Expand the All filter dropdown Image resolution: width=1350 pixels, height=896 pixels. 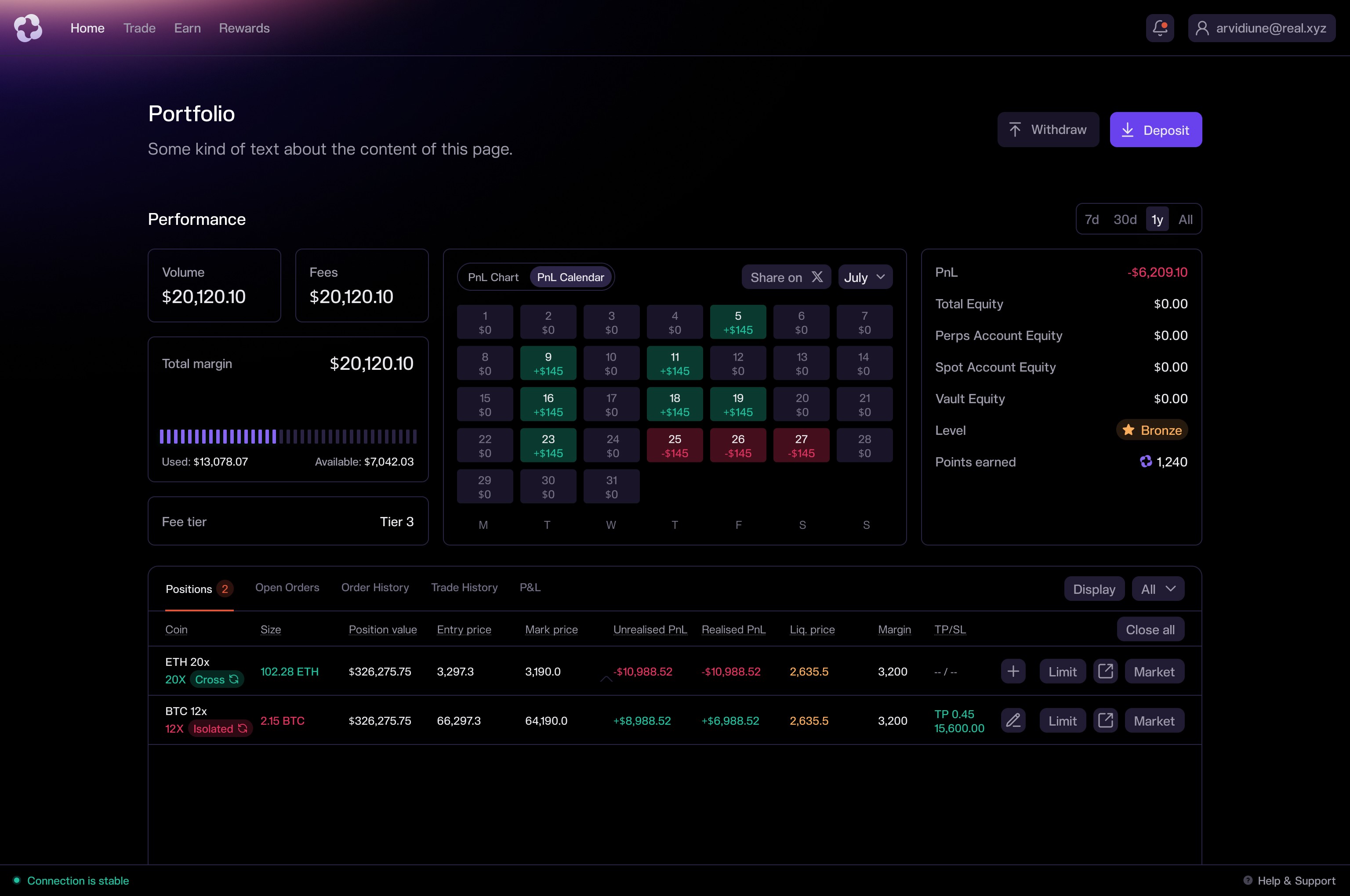(x=1158, y=589)
